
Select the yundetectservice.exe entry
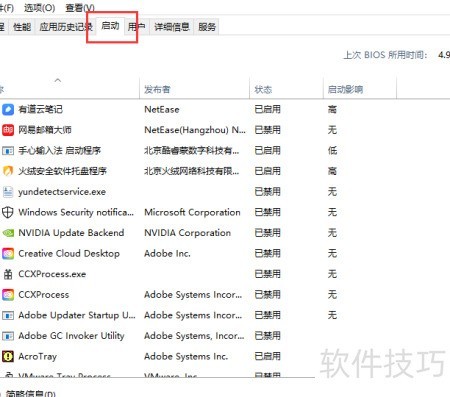[62, 192]
